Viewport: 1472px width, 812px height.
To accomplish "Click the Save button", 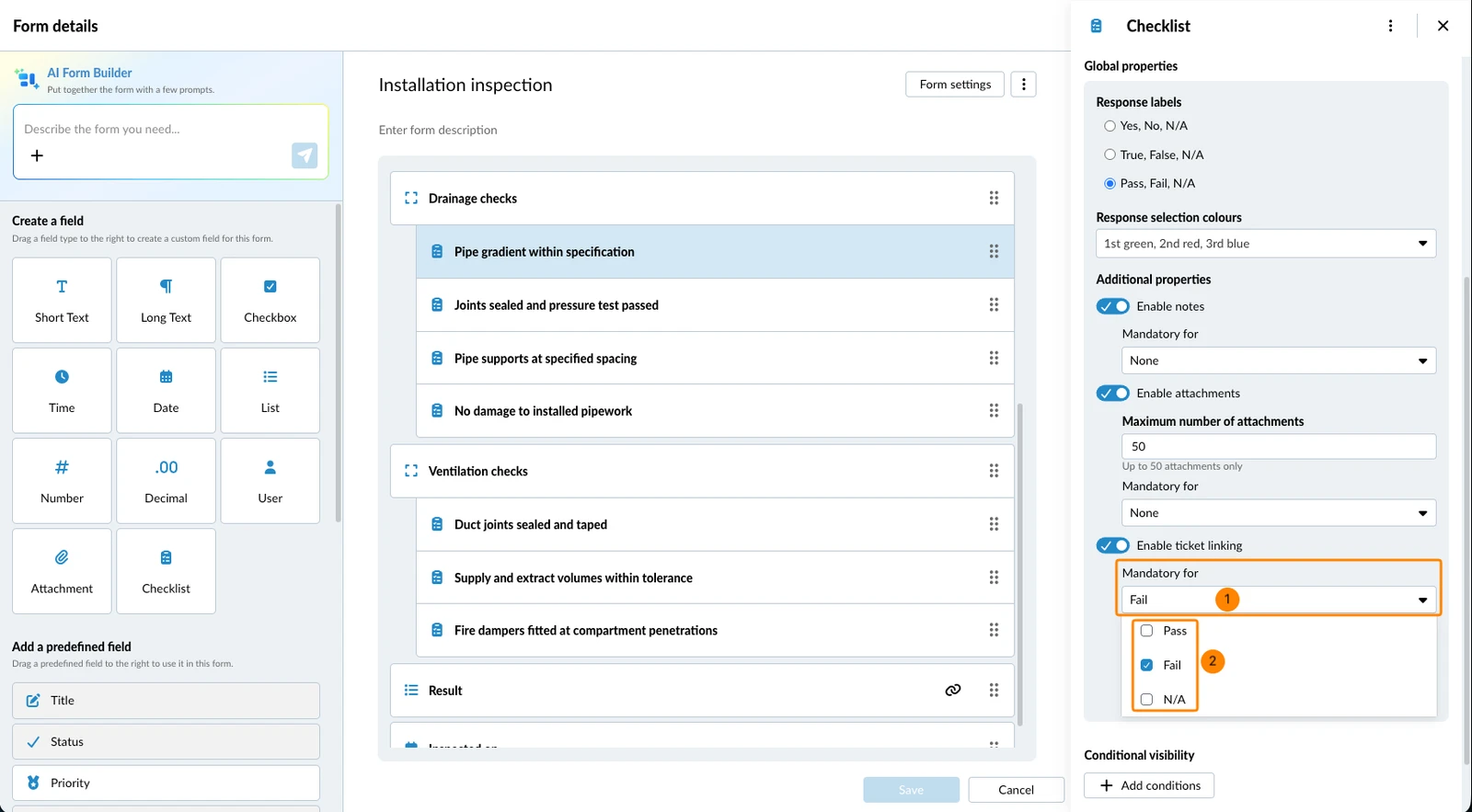I will click(911, 790).
